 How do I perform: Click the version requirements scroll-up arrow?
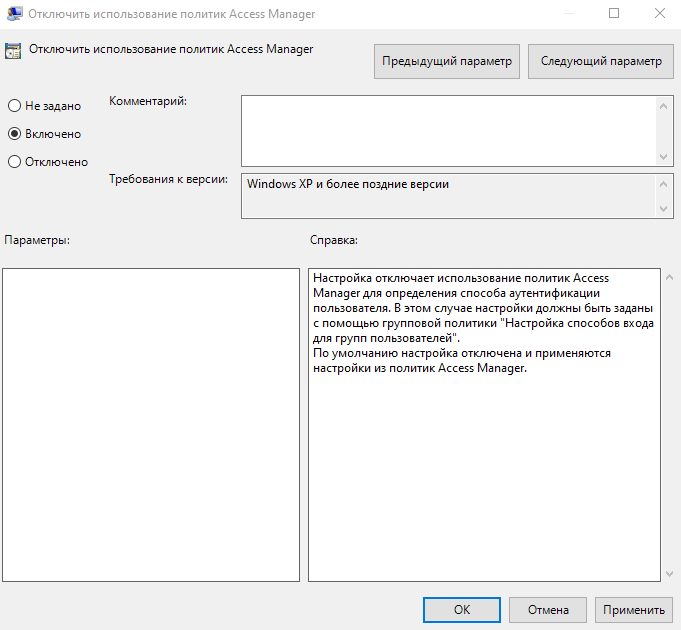664,184
